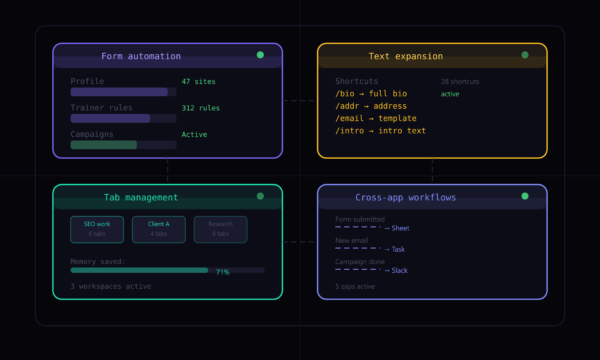Screen dimensions: 600x360
Task: Click the Text expansion status dot
Action: [525, 55]
